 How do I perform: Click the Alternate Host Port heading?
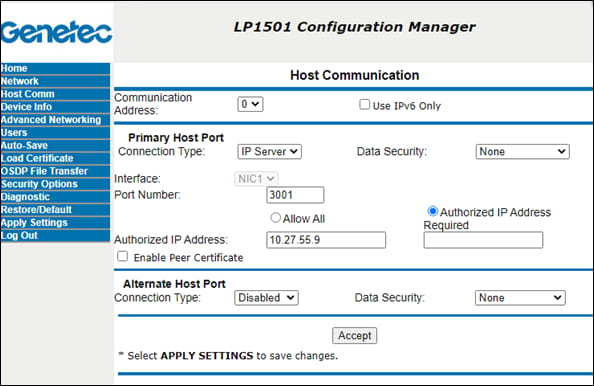tap(174, 284)
